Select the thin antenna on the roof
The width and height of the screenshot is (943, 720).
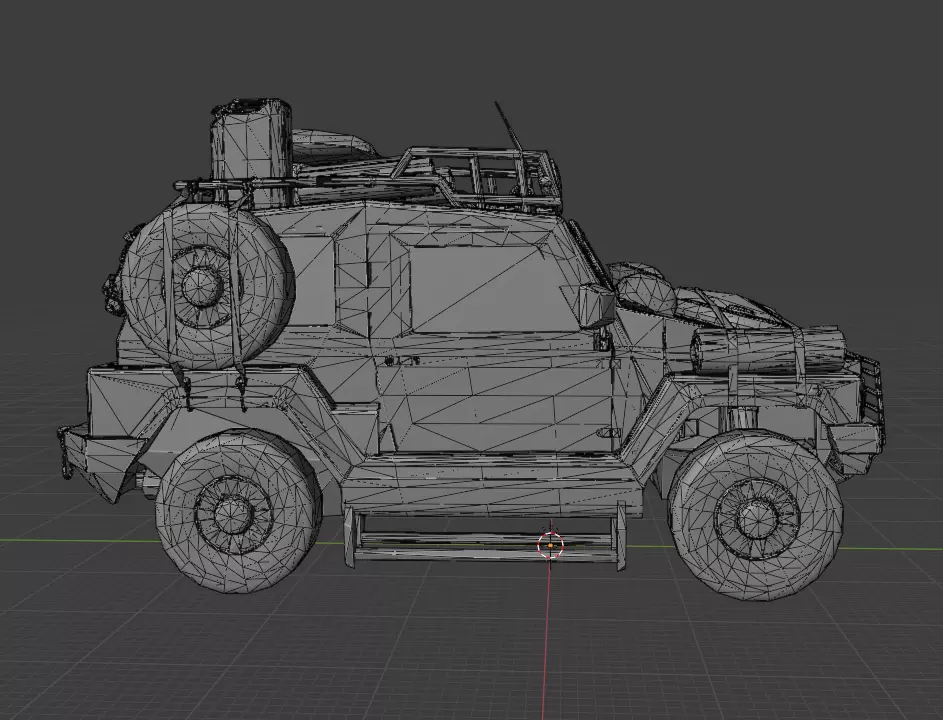tap(509, 126)
